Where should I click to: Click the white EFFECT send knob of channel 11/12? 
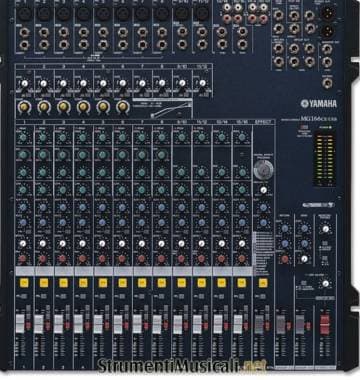point(201,244)
